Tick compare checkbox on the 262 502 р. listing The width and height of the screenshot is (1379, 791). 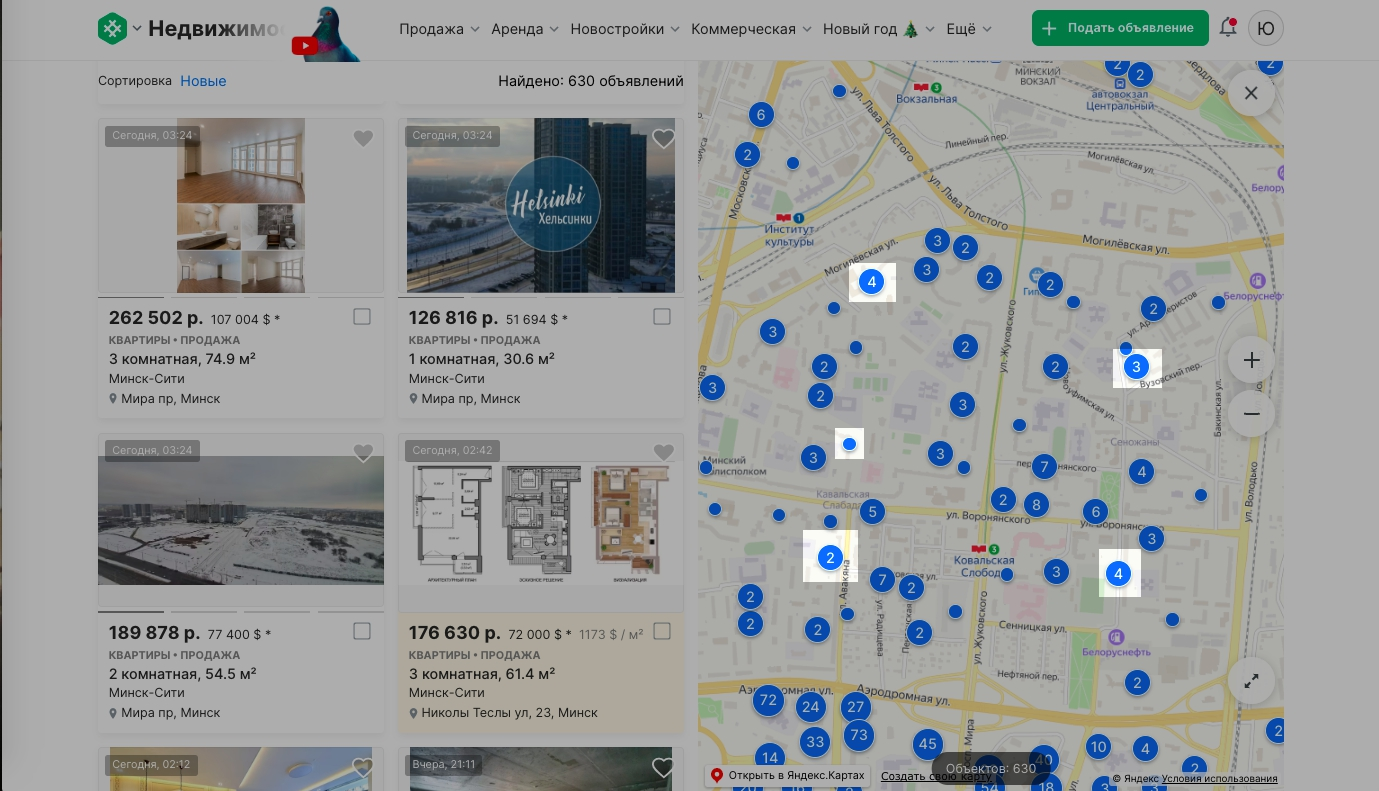pyautogui.click(x=362, y=317)
